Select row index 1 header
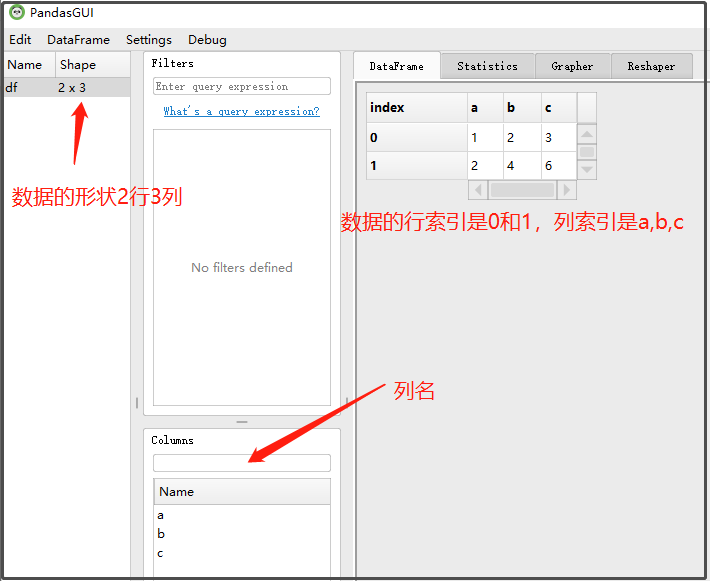Screen dimensions: 710x581 417,165
